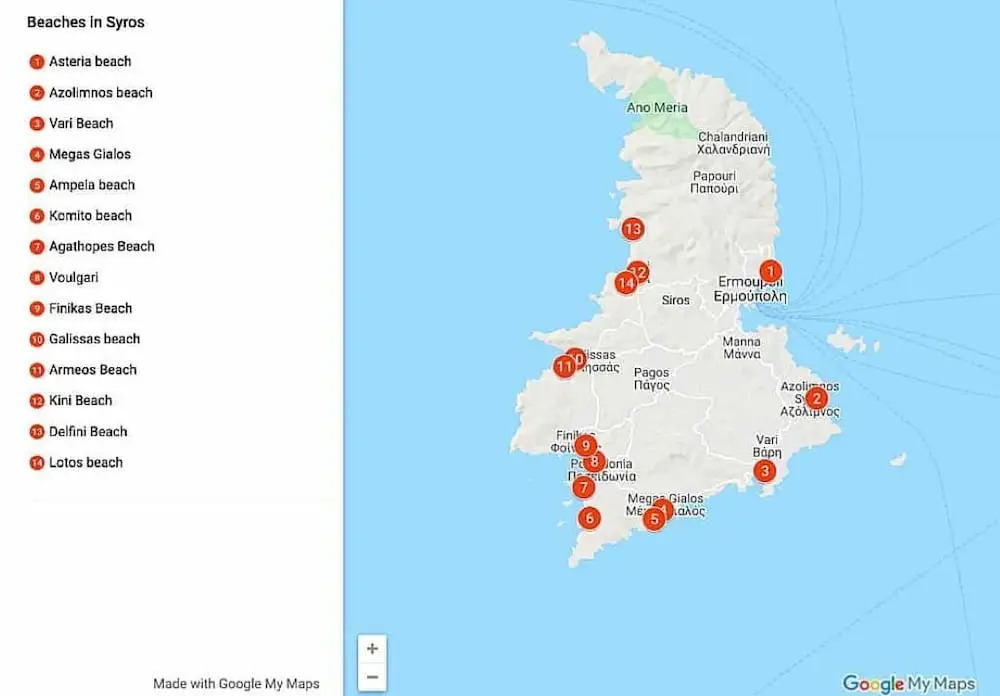Click the Ano Meria green area label
1000x696 pixels.
pos(654,108)
